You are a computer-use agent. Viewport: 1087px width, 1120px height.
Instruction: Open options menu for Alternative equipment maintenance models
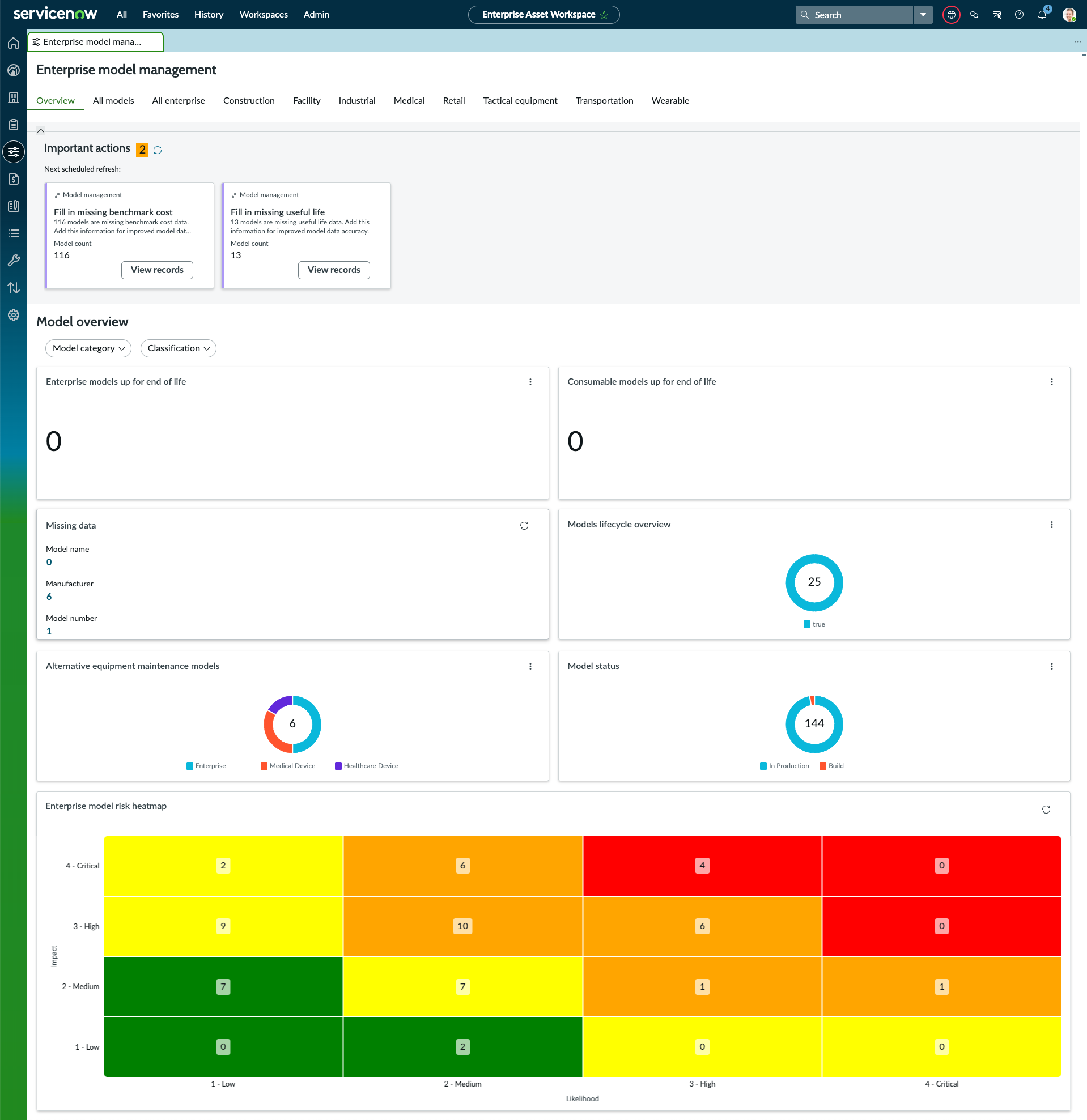coord(530,666)
